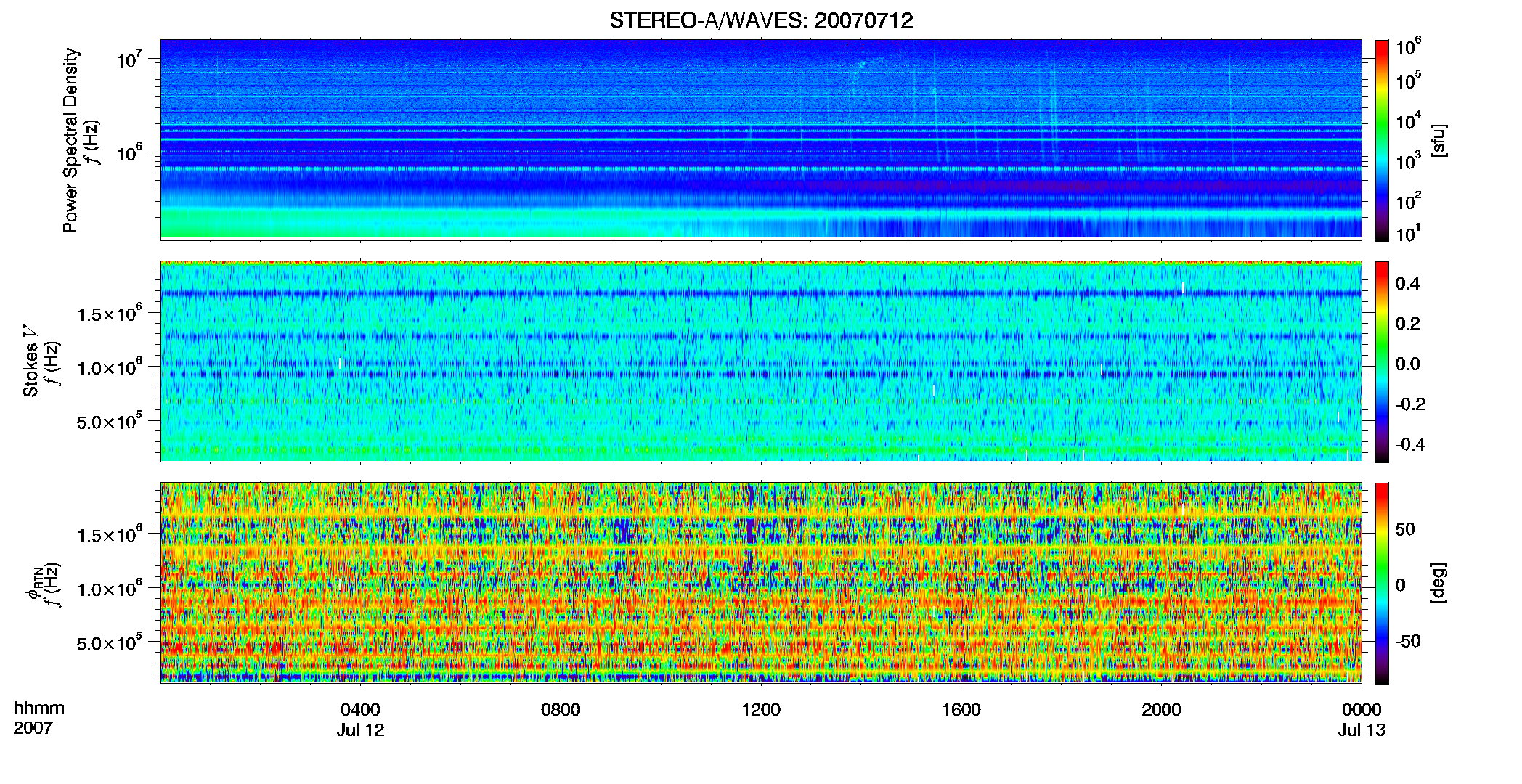Click the 2007 year label
1522x784 pixels.
[x=33, y=728]
